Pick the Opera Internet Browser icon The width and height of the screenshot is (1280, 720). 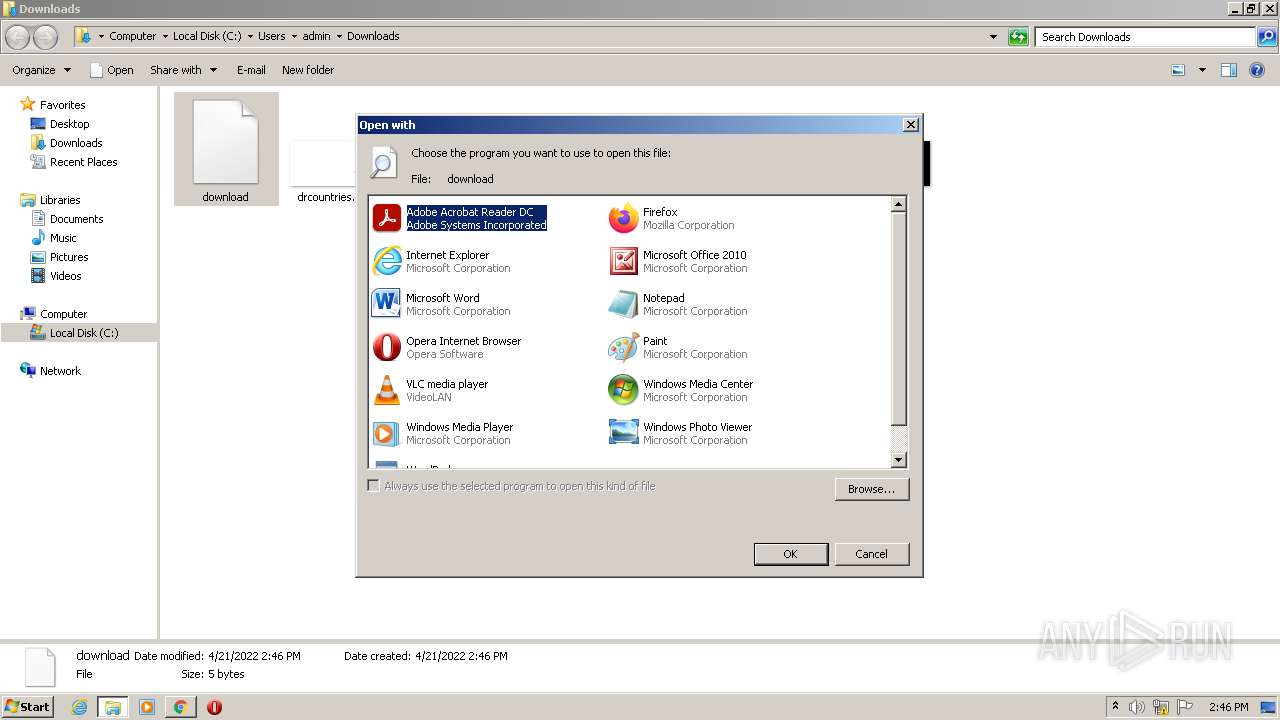(386, 347)
